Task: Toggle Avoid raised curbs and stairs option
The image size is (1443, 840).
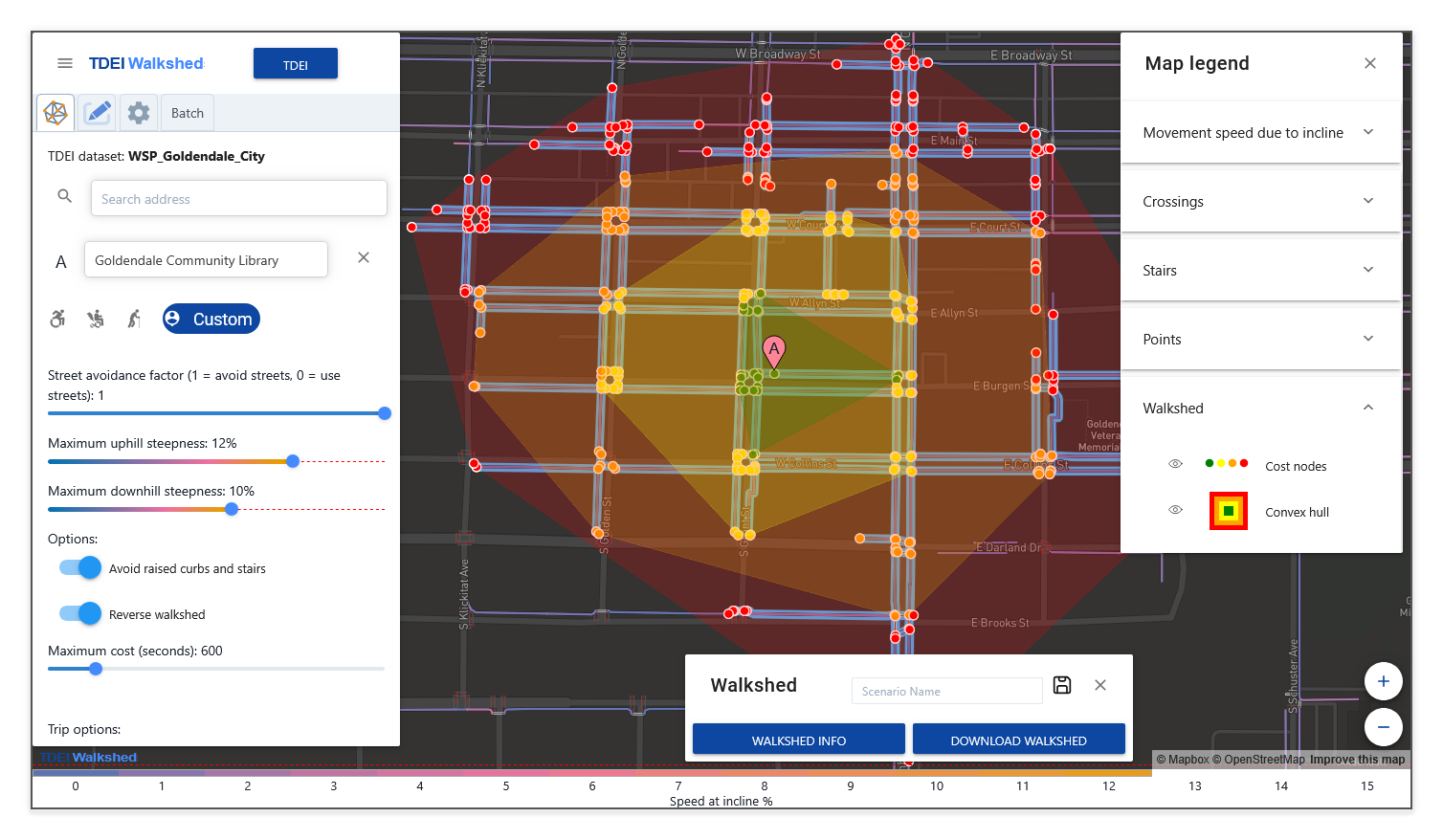Action: 78,567
